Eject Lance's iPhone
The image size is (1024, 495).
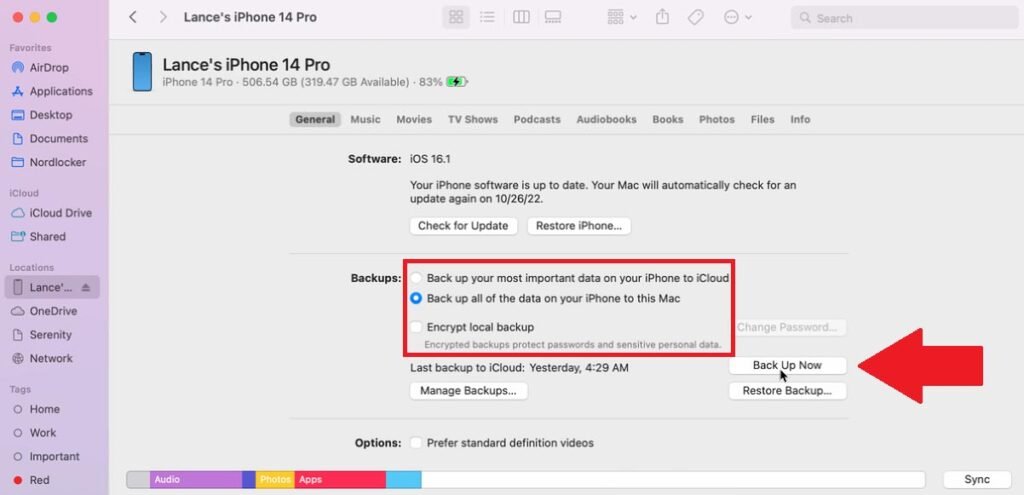coord(86,287)
